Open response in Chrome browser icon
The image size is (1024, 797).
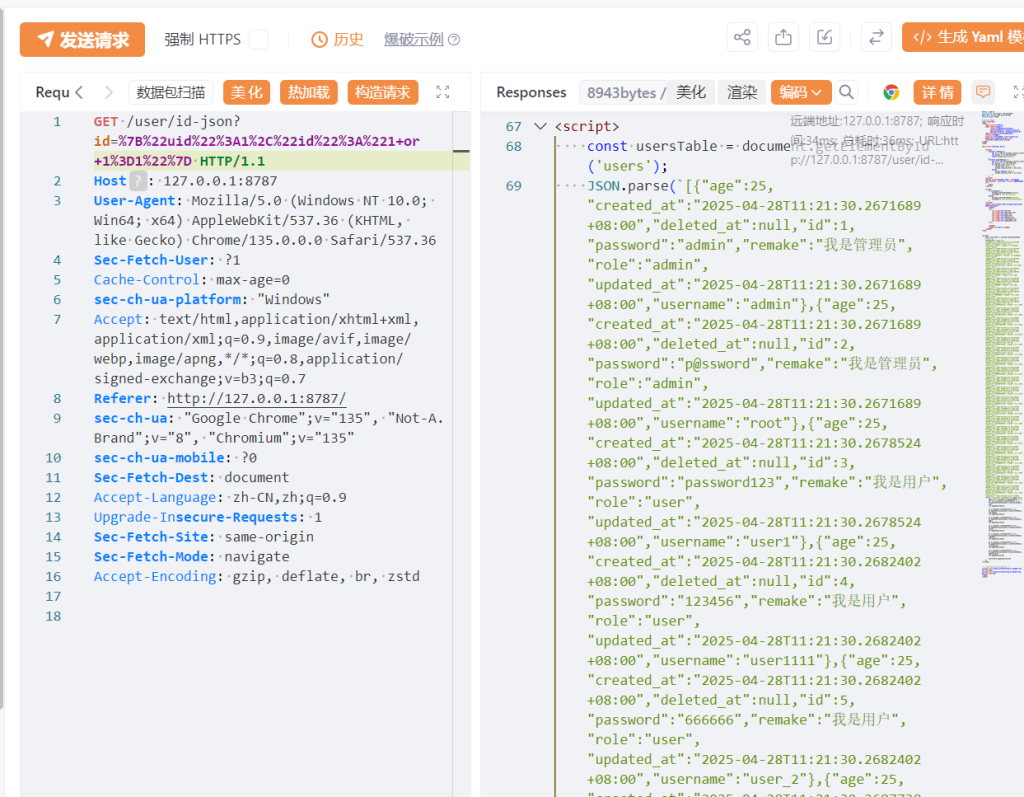(890, 92)
